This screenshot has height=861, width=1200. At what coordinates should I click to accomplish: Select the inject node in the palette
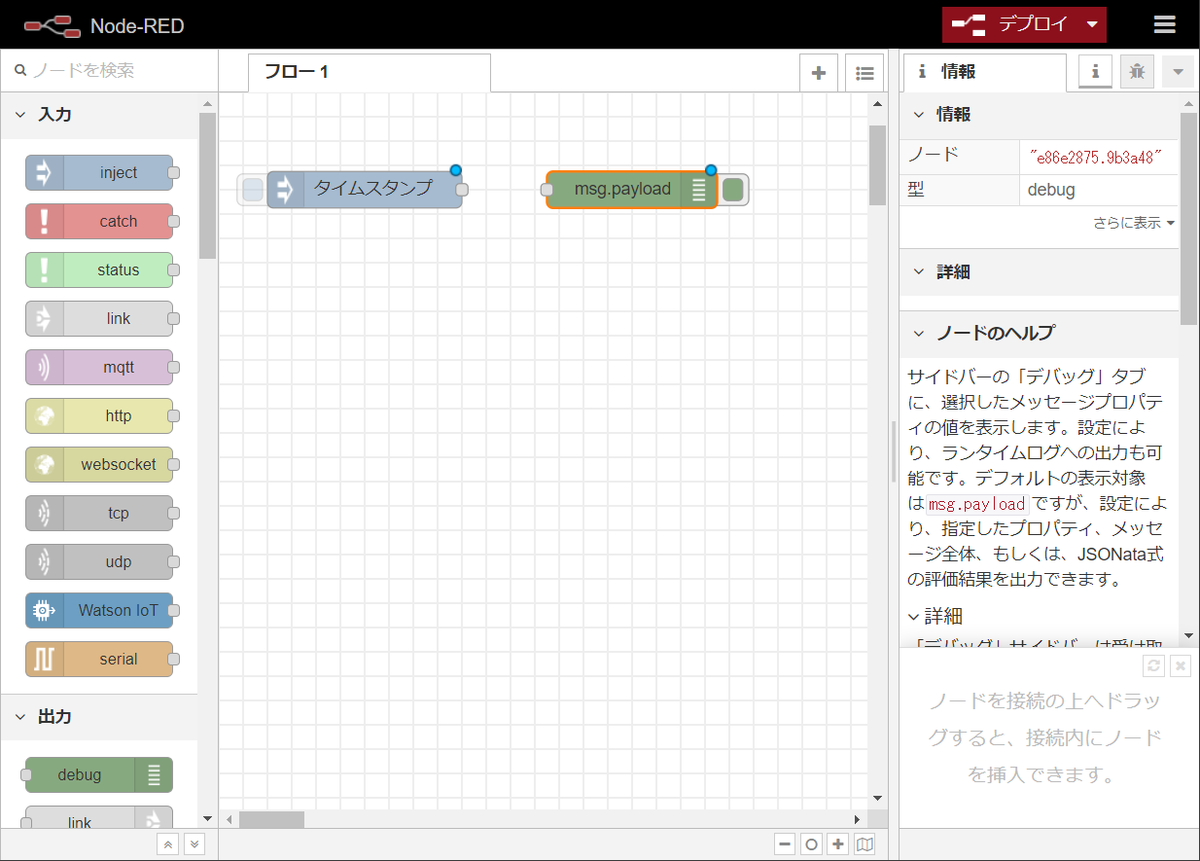point(100,172)
